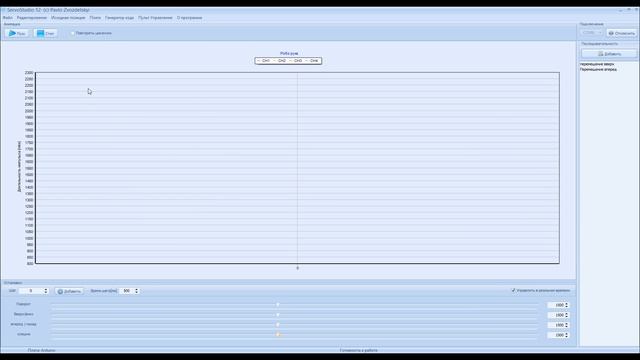Open the COM port dropdown
Viewport: 640px width, 360px height.
tap(591, 33)
